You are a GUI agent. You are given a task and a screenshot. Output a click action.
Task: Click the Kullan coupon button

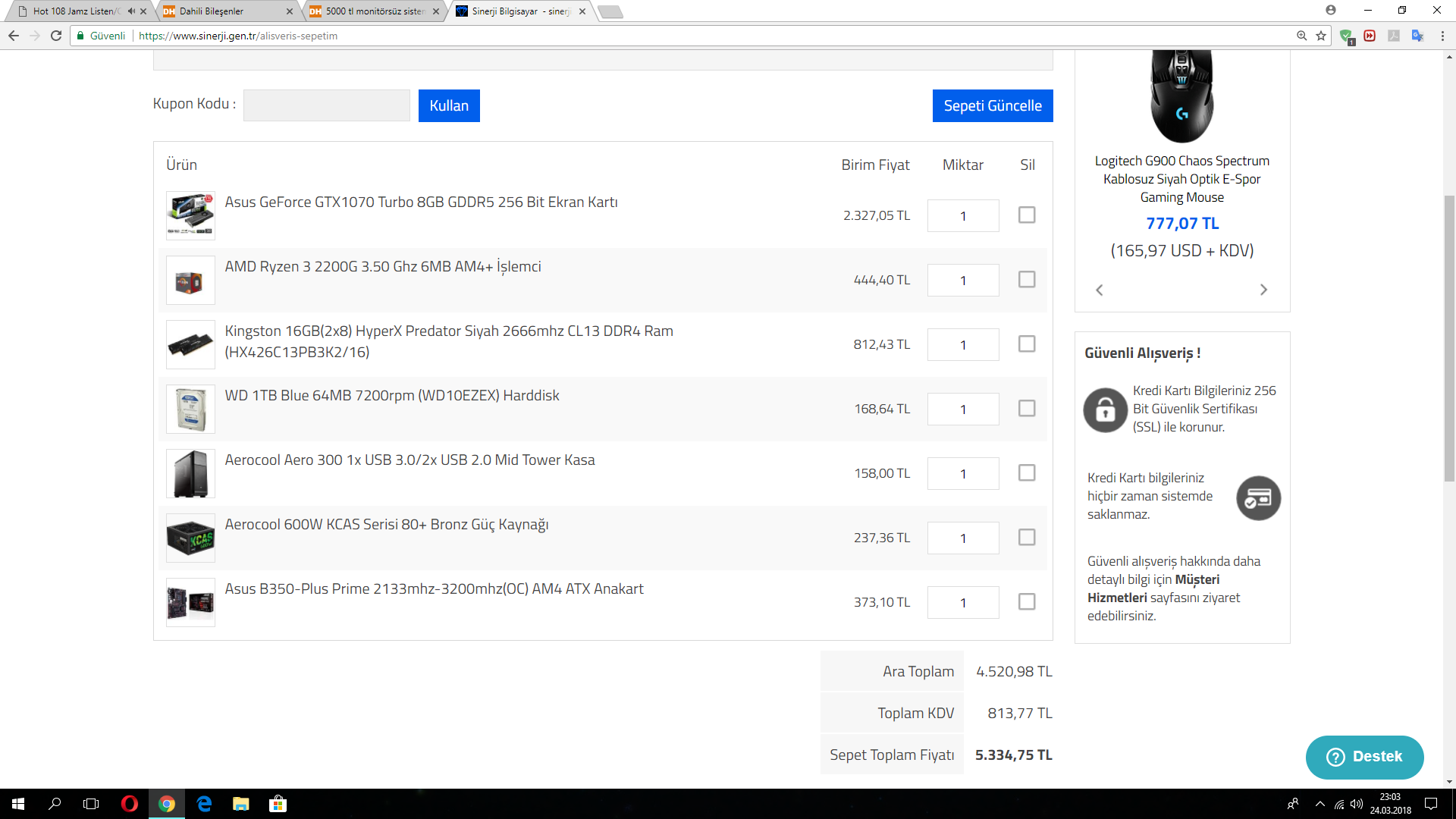pos(449,105)
